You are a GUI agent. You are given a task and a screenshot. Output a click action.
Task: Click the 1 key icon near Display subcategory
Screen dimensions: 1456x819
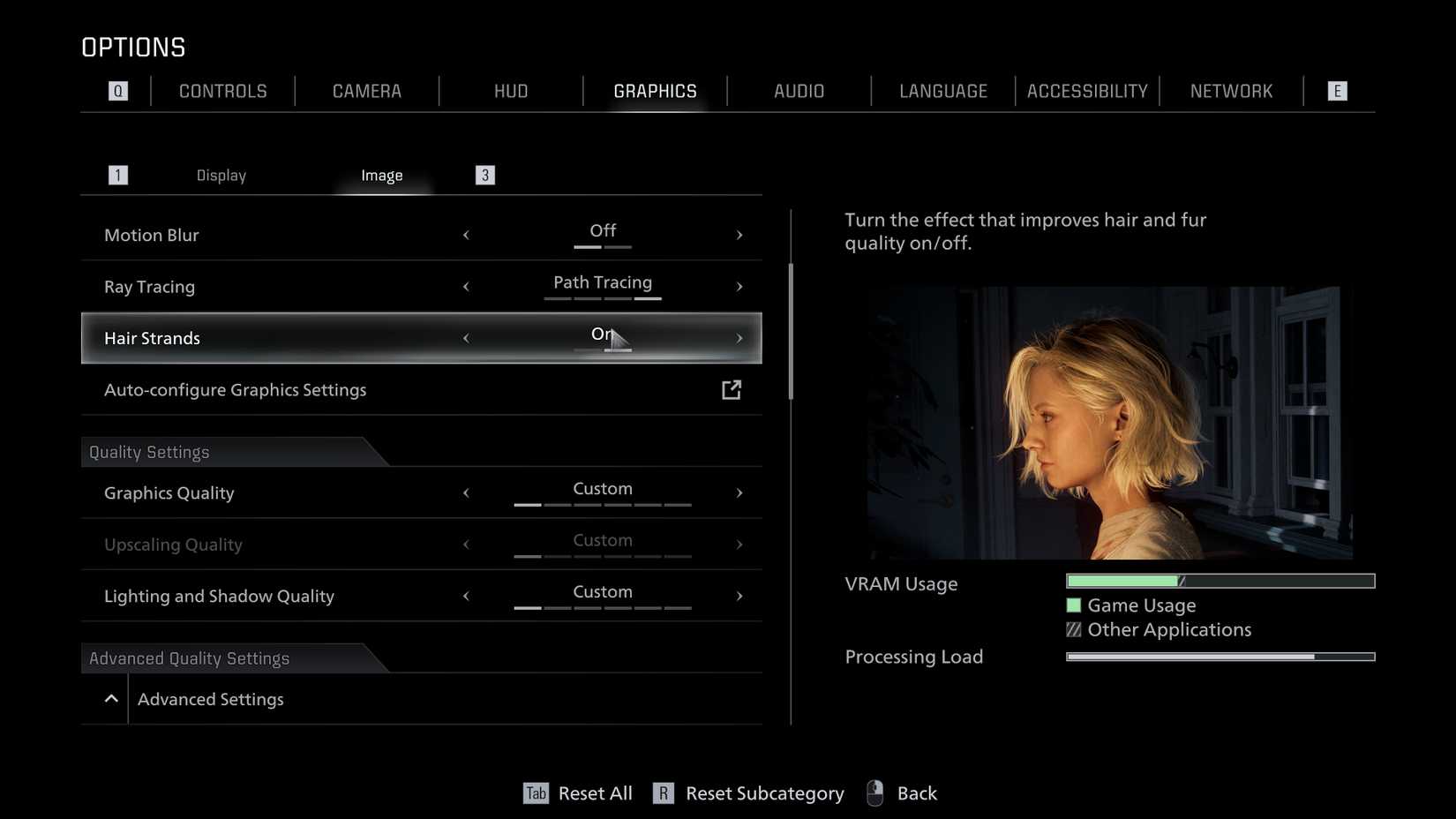[x=117, y=175]
